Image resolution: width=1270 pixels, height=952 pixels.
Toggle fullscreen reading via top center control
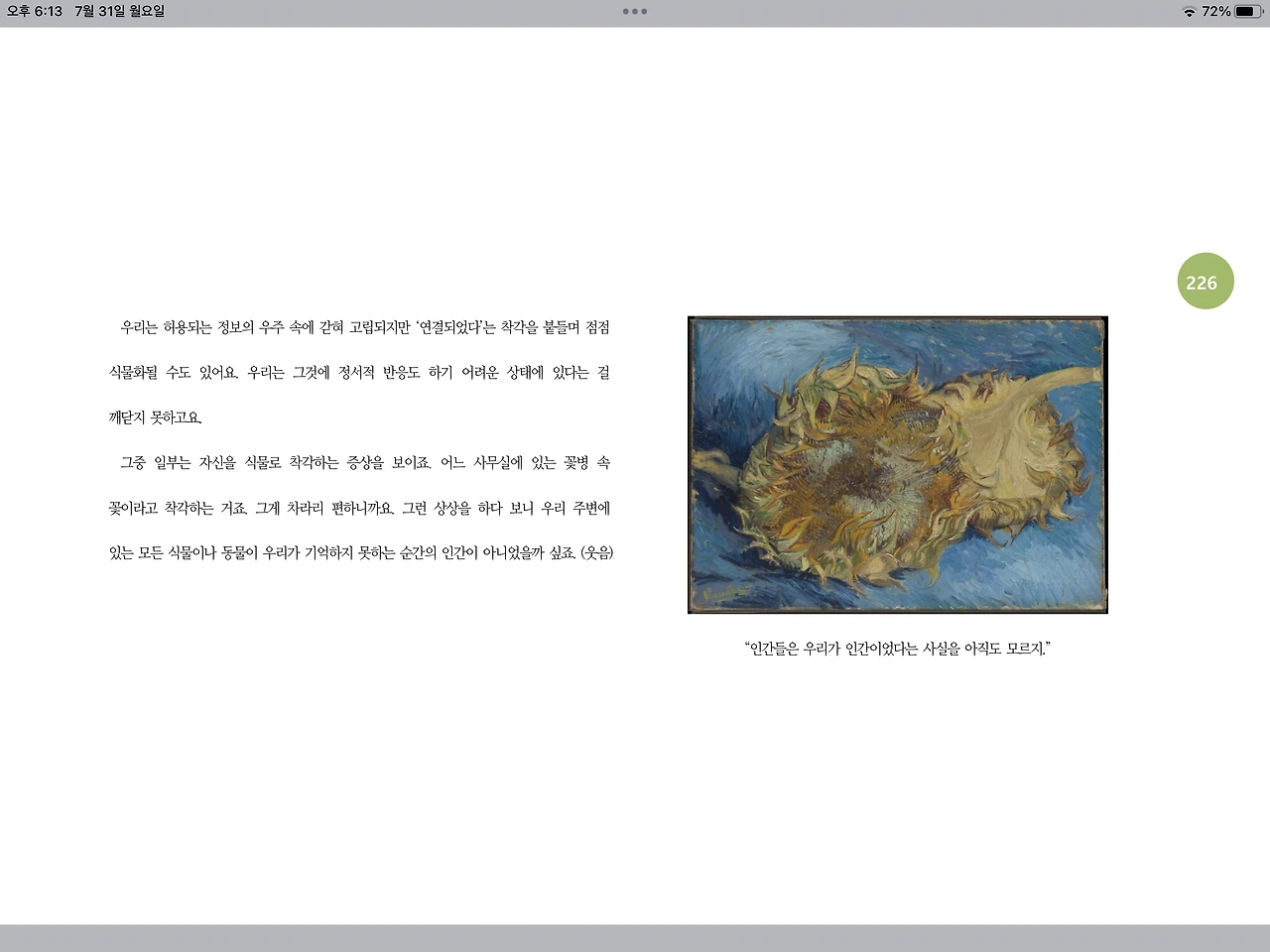point(634,13)
